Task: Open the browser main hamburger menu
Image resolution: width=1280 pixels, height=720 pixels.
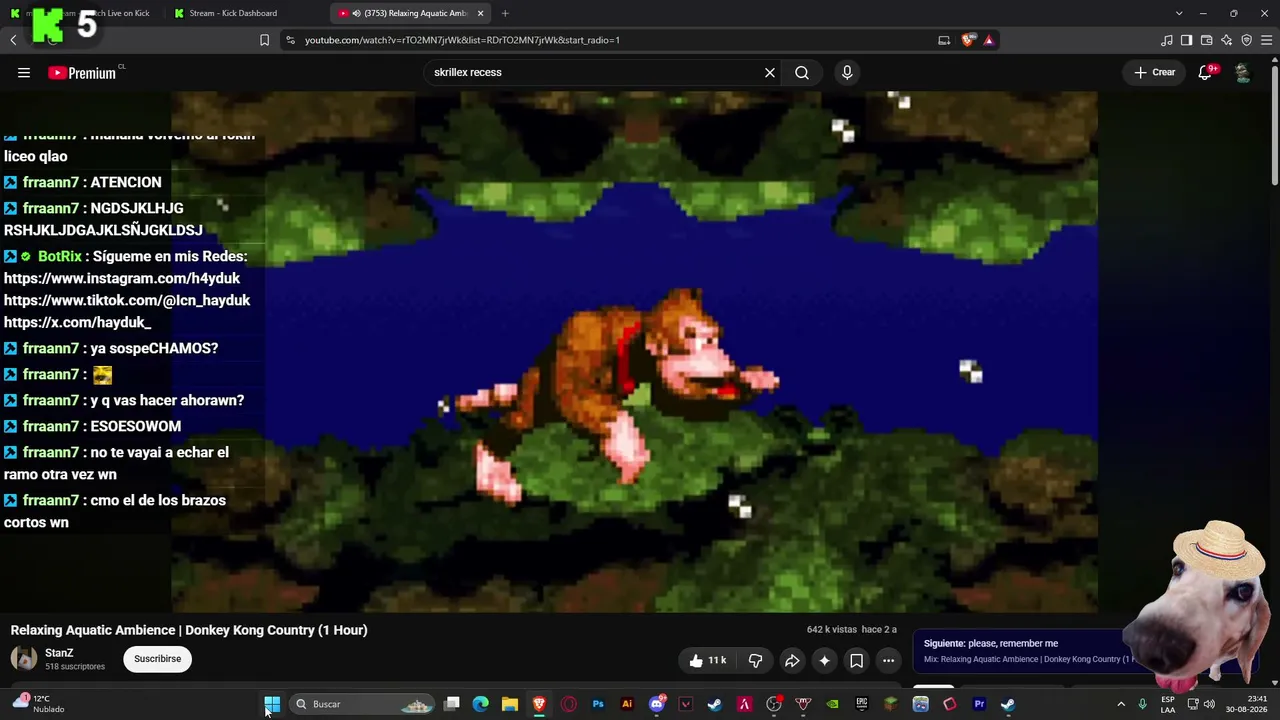Action: tap(1267, 40)
